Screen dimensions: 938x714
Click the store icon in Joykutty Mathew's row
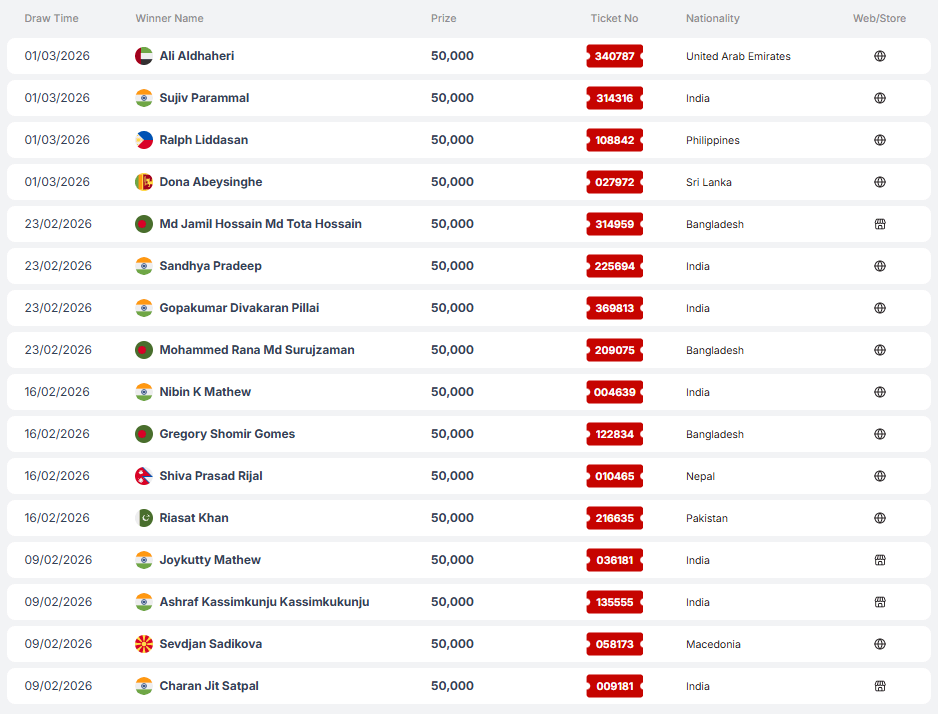coord(880,560)
